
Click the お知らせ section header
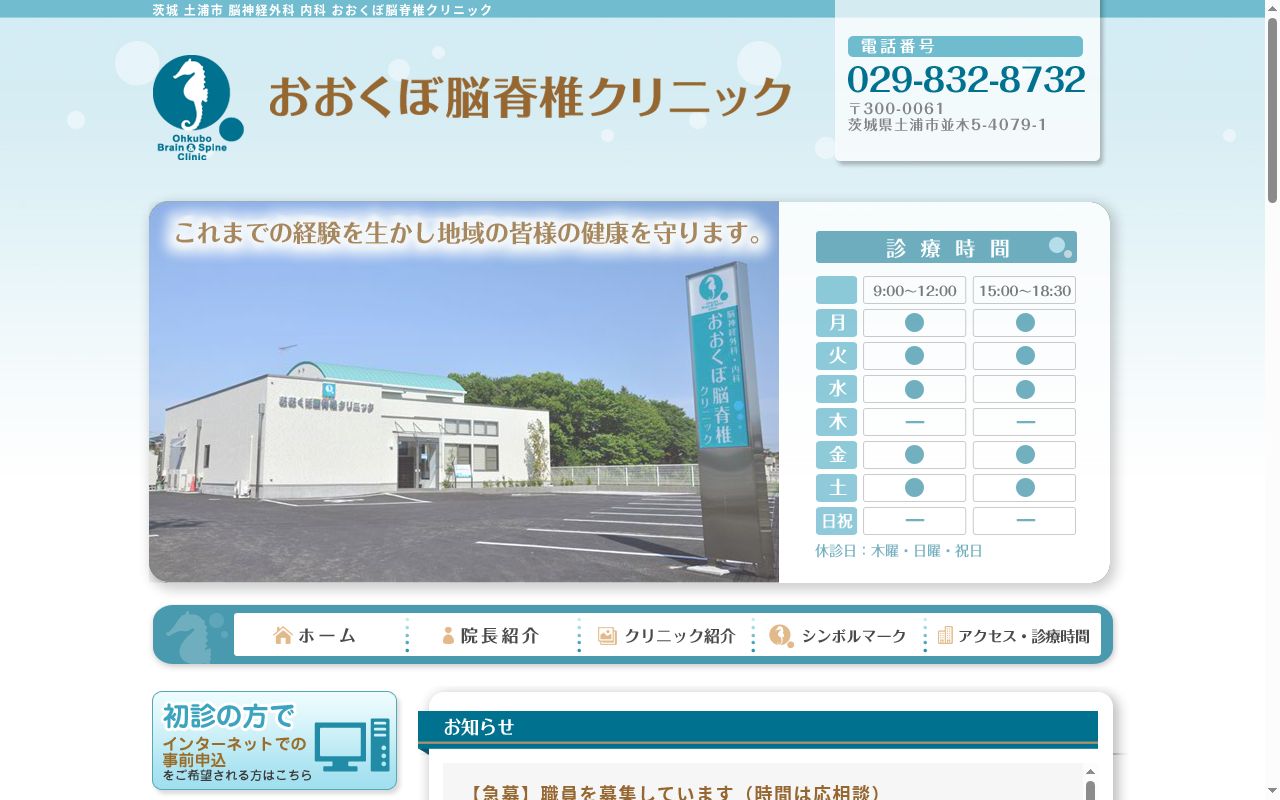pos(758,728)
